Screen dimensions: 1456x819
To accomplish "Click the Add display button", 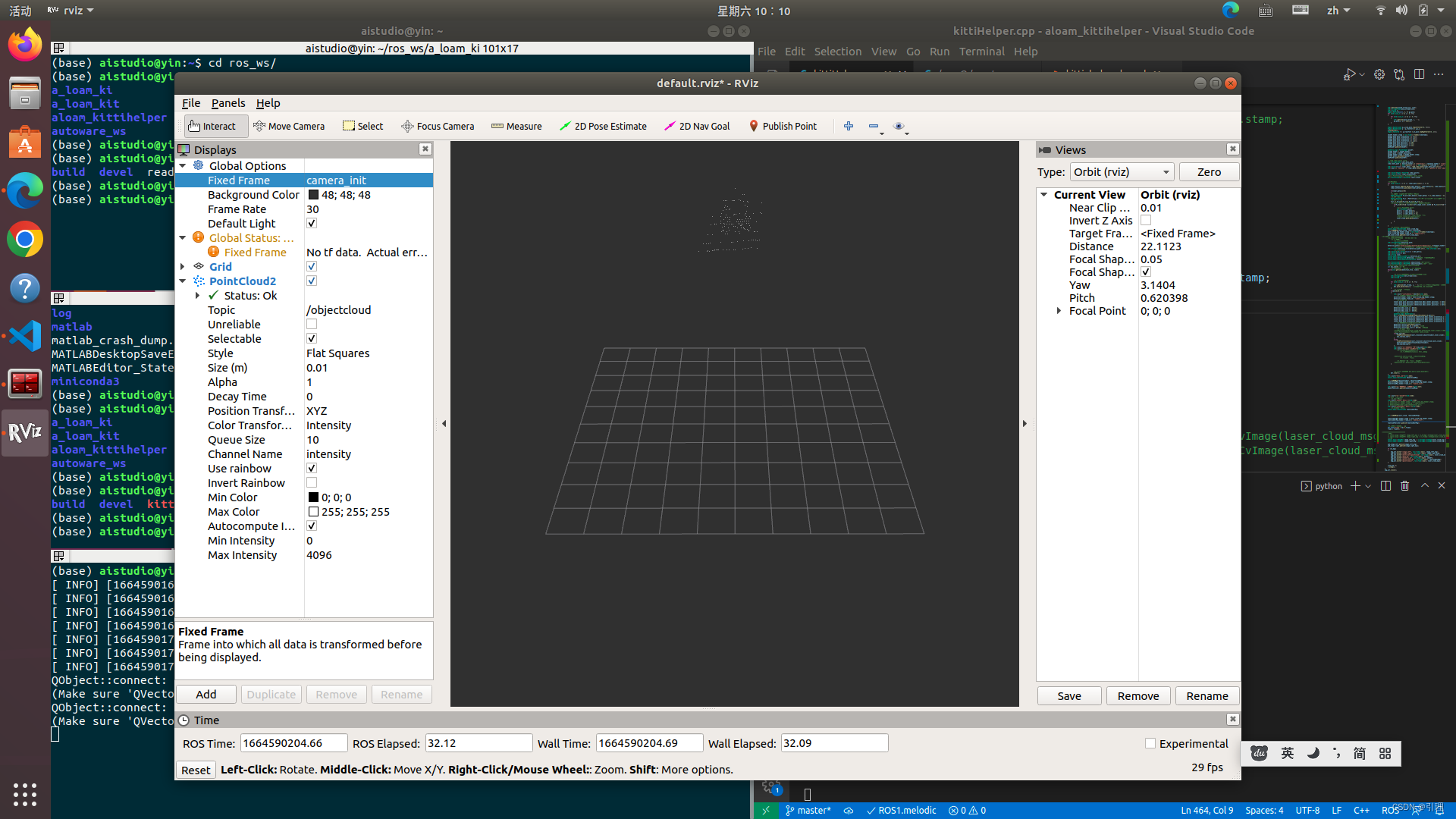I will tap(206, 695).
